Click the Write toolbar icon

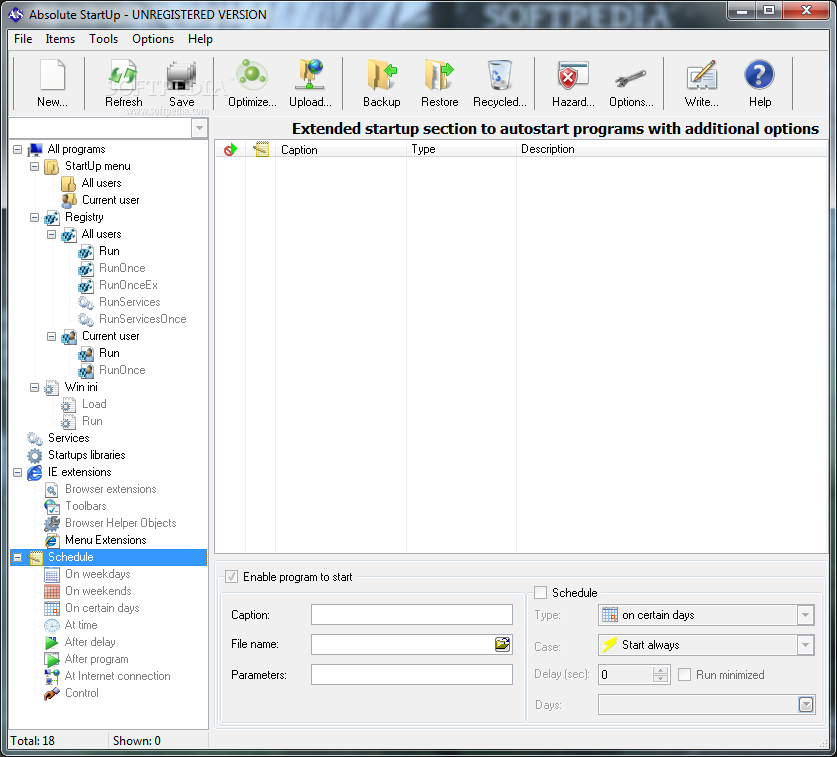tap(701, 83)
